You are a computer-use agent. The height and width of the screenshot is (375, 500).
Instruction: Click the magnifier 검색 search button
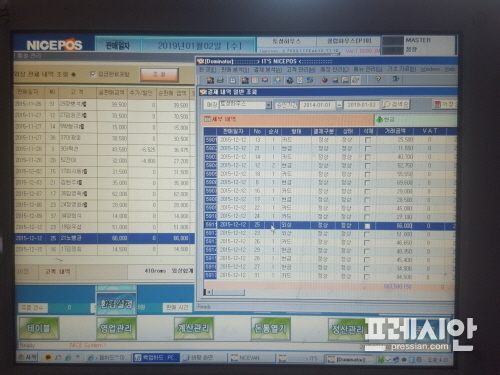(396, 105)
